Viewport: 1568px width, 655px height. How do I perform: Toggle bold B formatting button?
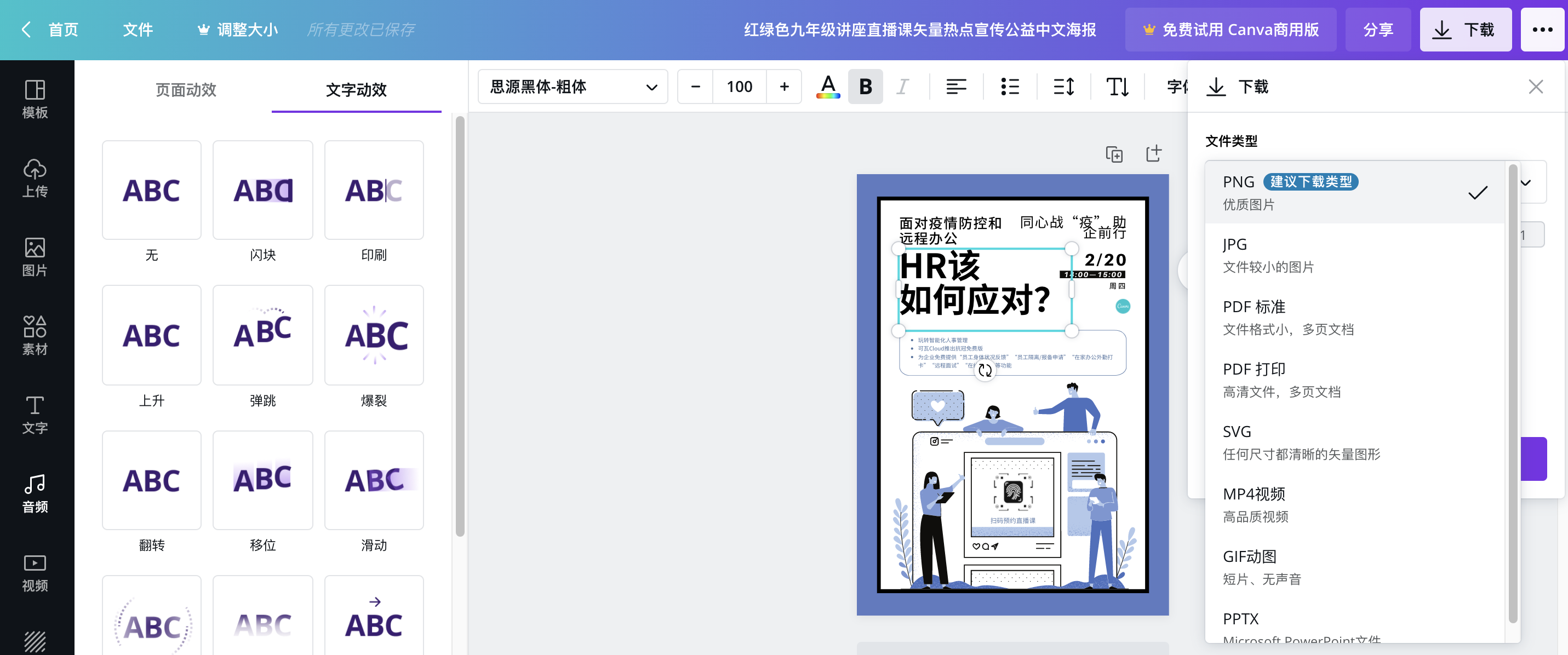point(865,87)
